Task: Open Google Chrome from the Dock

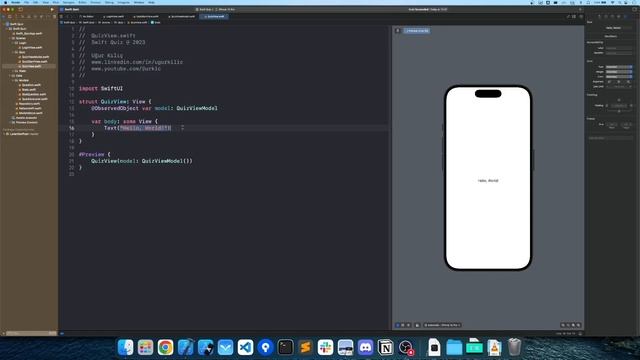Action: [x=165, y=347]
